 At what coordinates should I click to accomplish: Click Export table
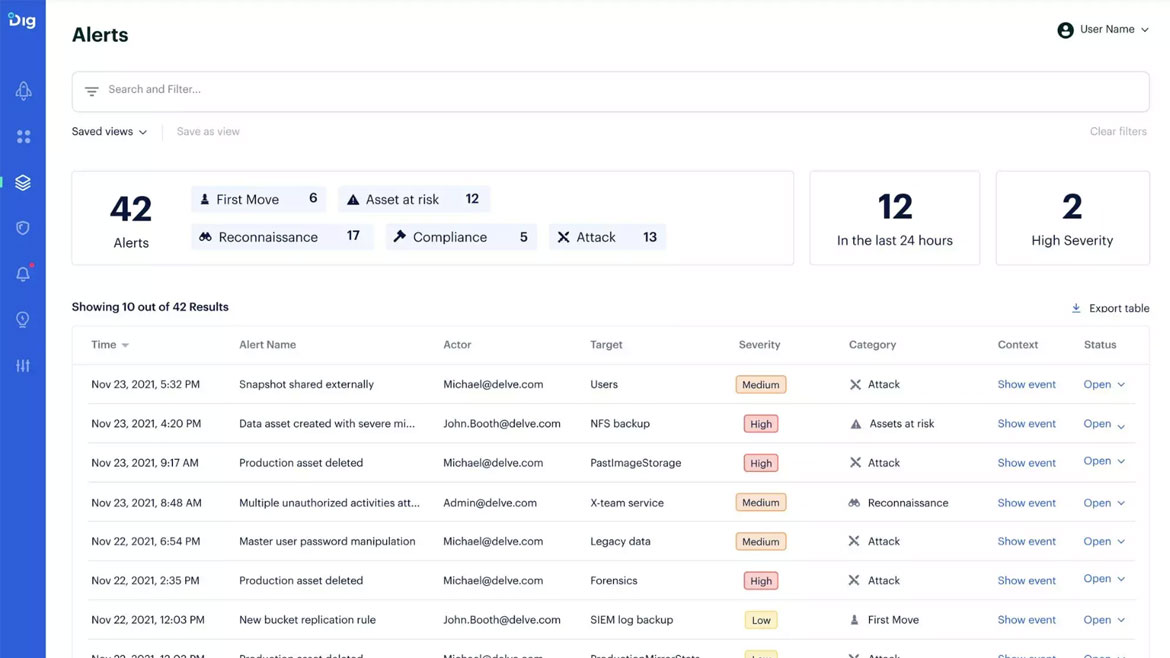click(x=1110, y=308)
